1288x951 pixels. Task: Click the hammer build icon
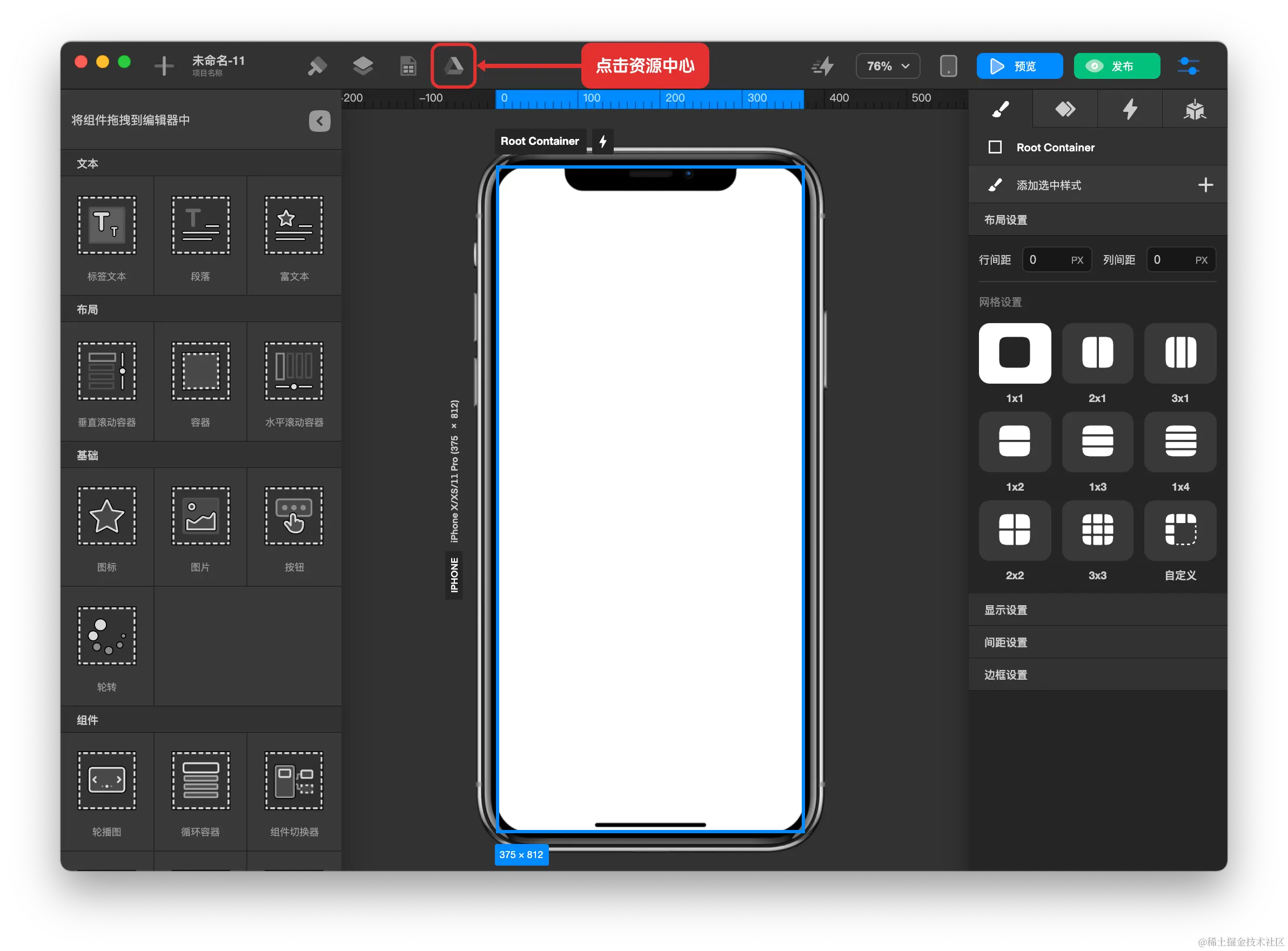(x=317, y=65)
